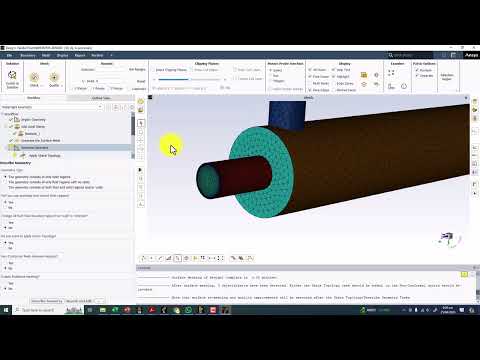
Task: Click the mesh Quality icon
Action: click(x=54, y=77)
